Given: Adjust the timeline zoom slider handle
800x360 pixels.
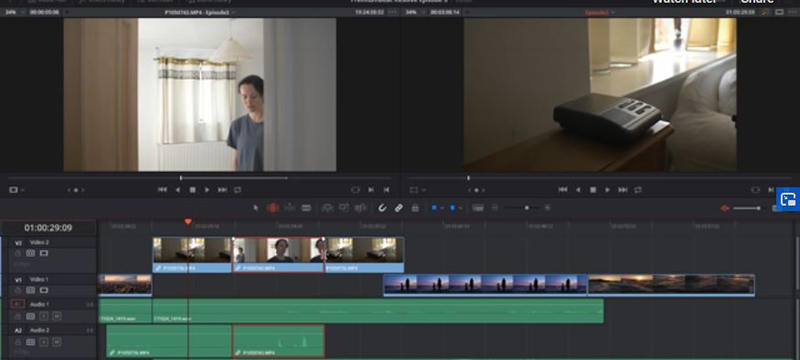Looking at the screenshot, I should click(527, 208).
